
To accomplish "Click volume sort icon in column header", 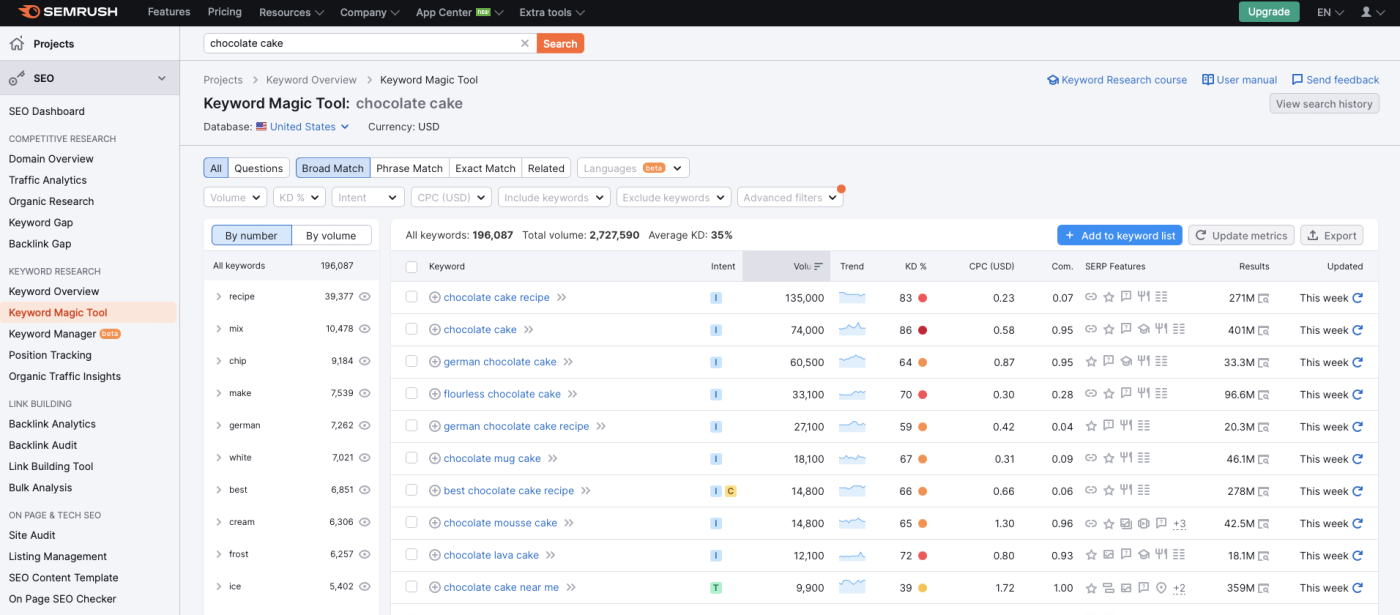I will click(x=819, y=266).
